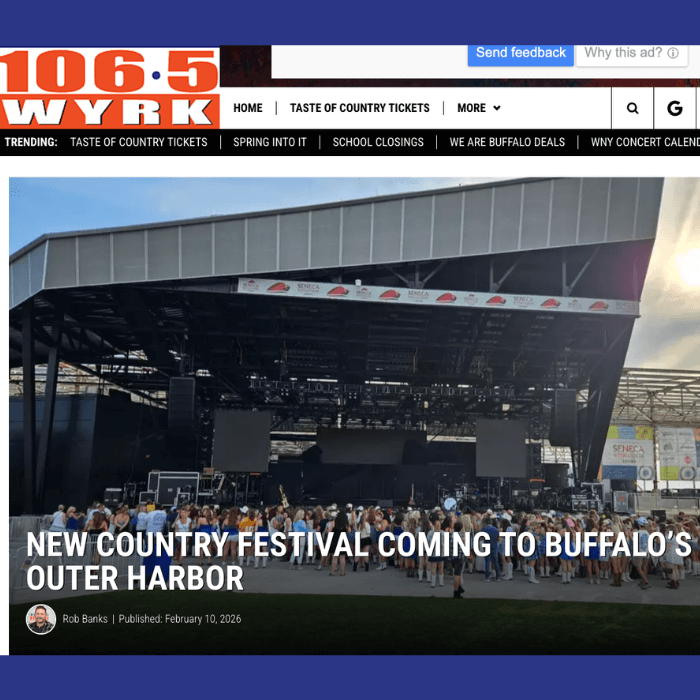
Task: Open Taste of Country Tickets nav item
Action: [x=359, y=108]
